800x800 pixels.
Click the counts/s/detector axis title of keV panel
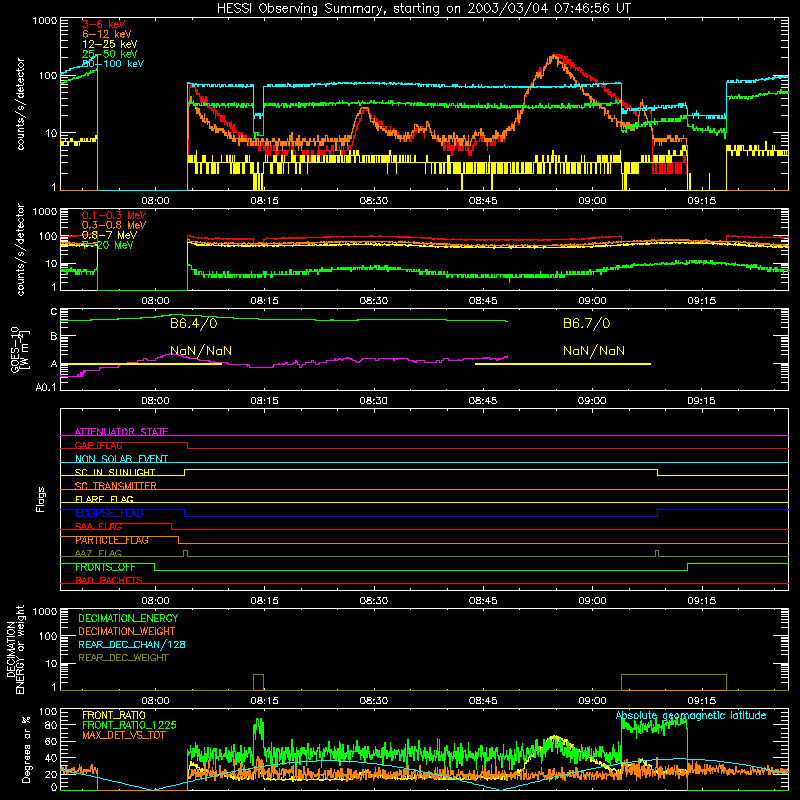point(20,104)
